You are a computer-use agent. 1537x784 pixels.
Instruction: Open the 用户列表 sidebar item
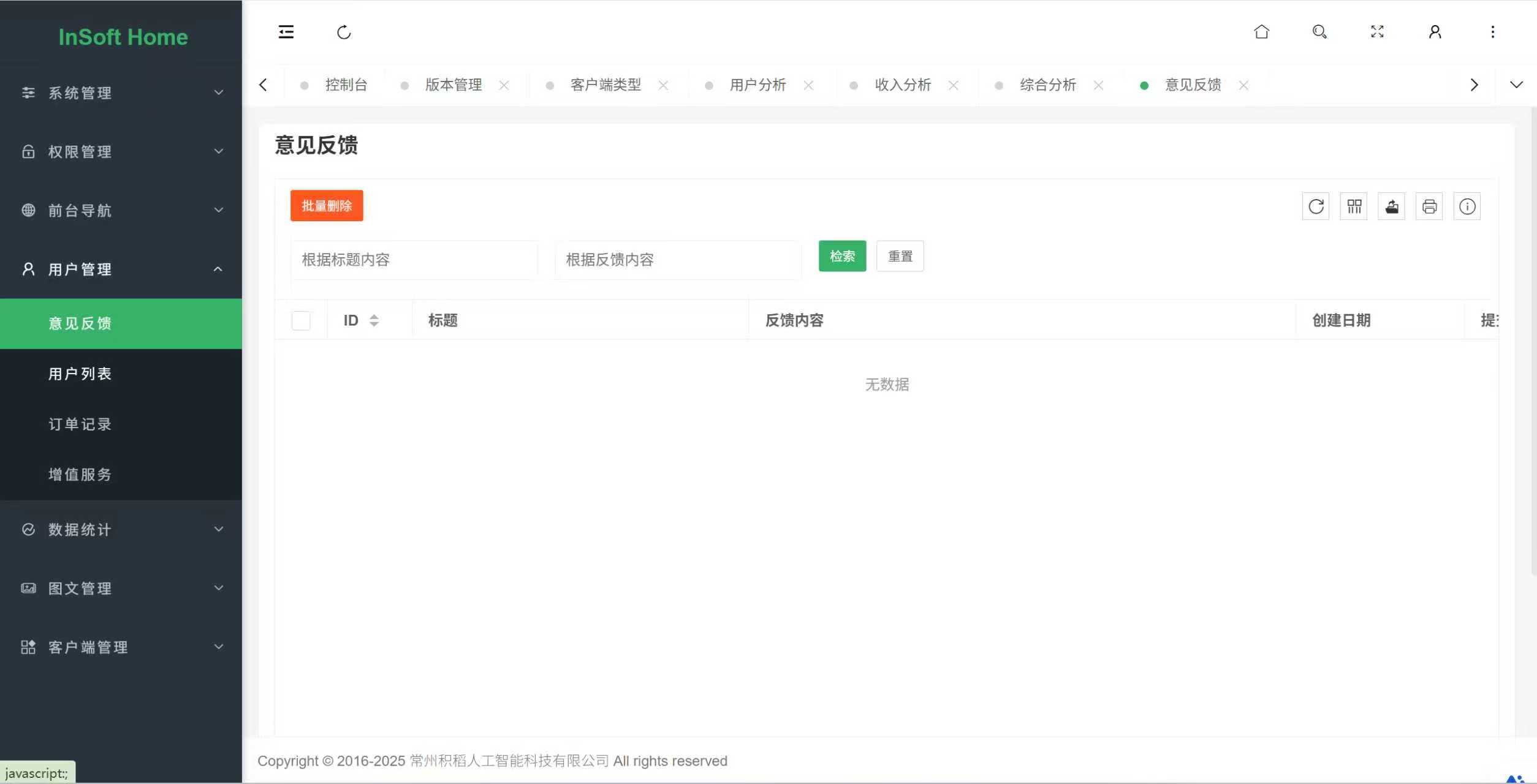(80, 374)
